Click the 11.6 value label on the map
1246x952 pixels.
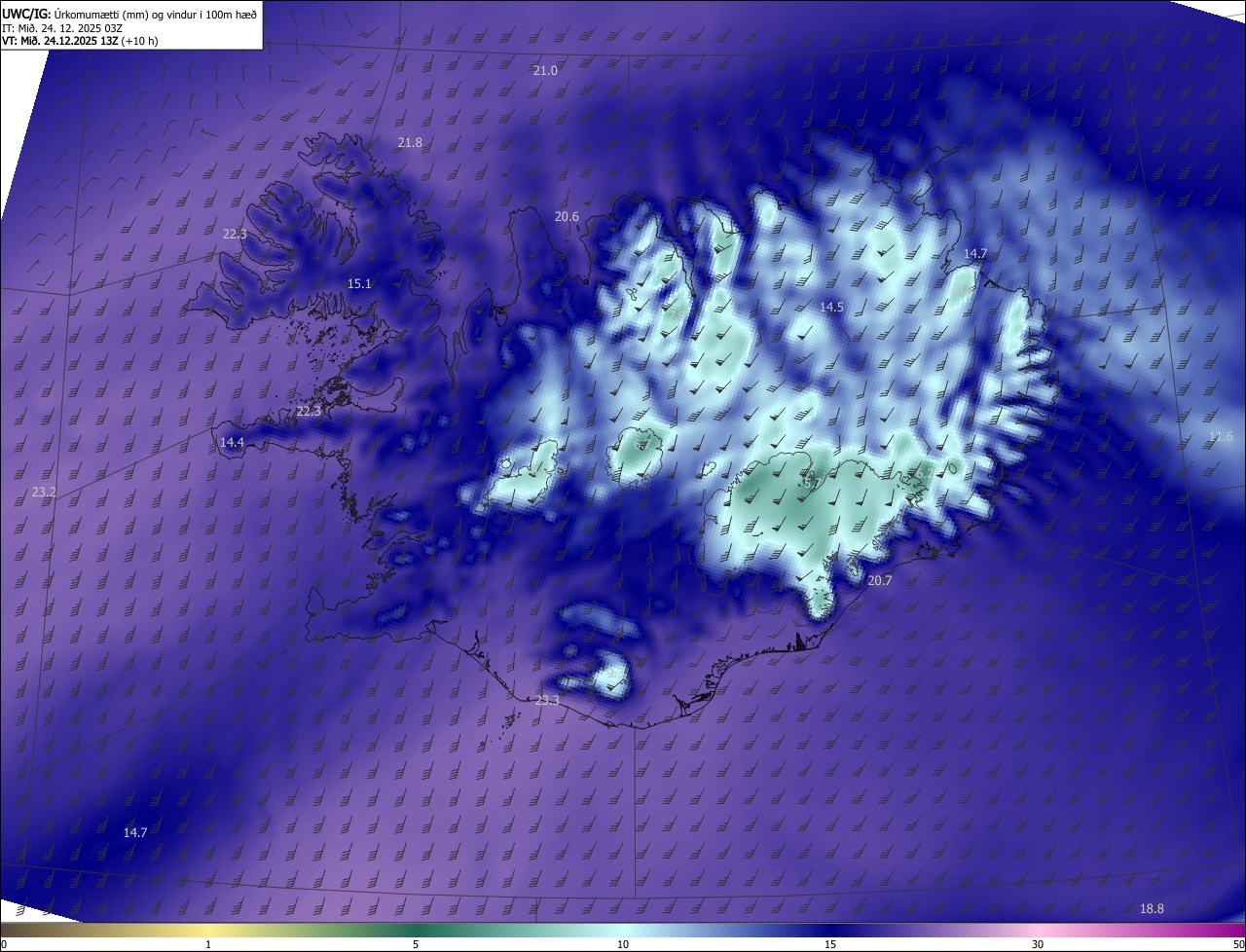click(x=1221, y=437)
